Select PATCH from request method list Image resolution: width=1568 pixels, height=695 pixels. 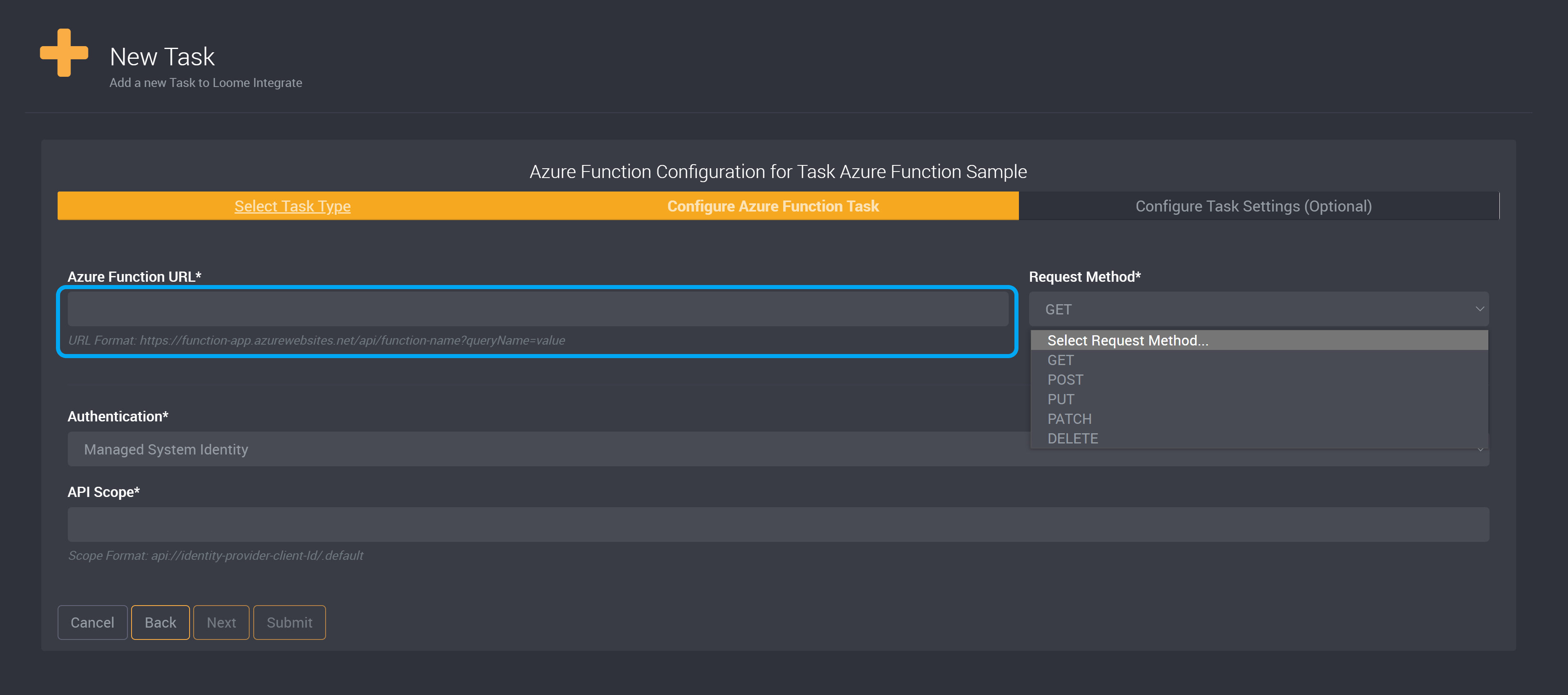pyautogui.click(x=1259, y=419)
